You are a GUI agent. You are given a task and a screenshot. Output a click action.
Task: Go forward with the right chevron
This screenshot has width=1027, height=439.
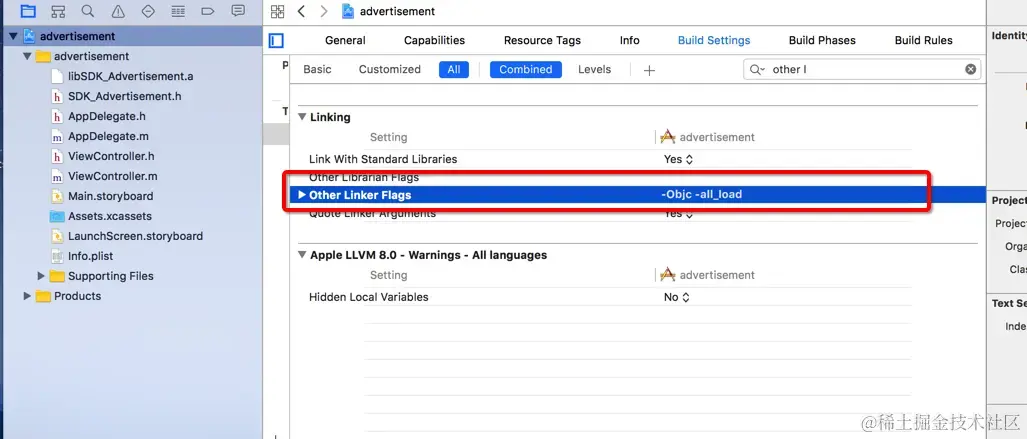(324, 11)
